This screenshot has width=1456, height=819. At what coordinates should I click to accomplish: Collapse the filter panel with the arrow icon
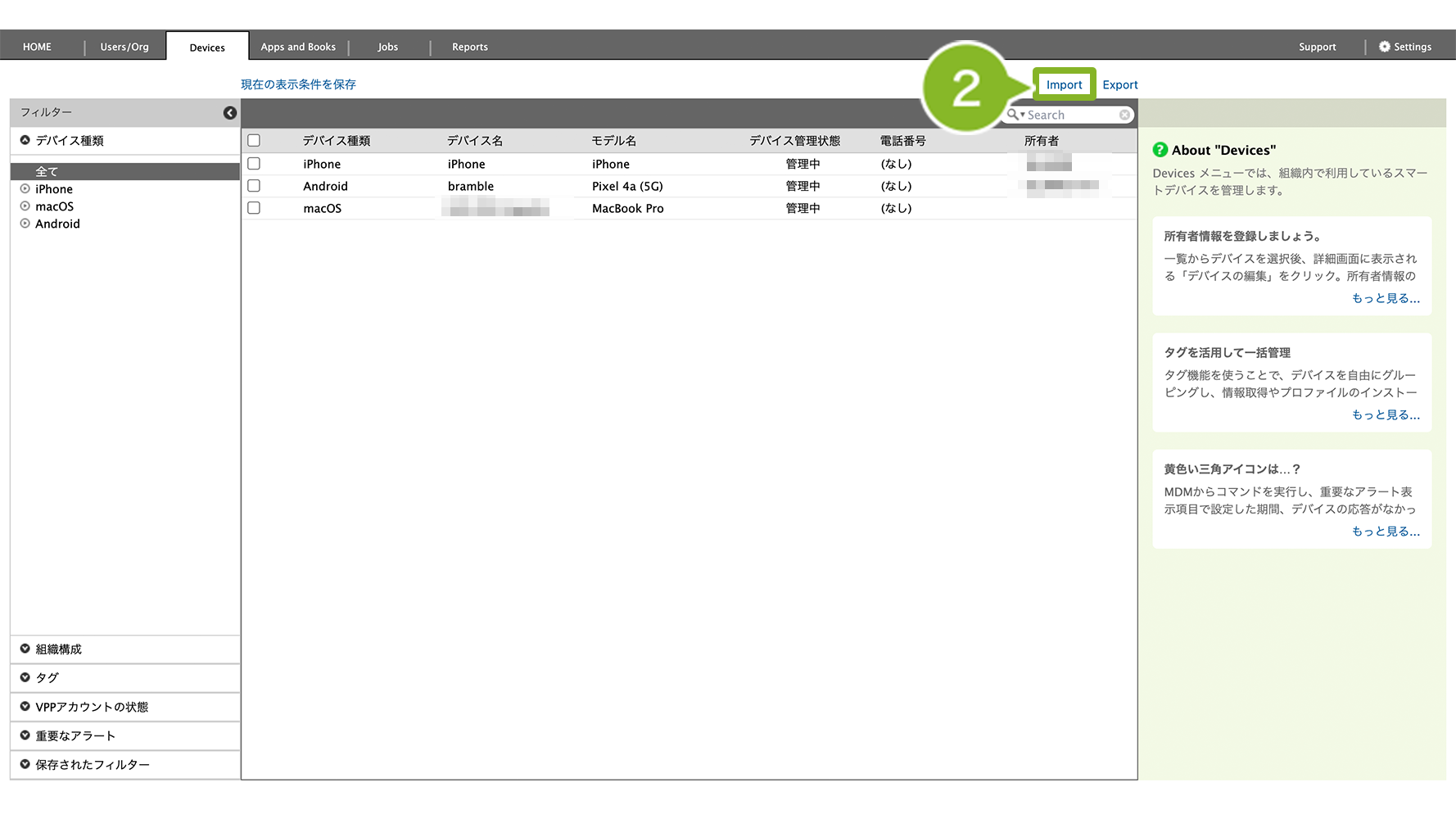pos(230,113)
